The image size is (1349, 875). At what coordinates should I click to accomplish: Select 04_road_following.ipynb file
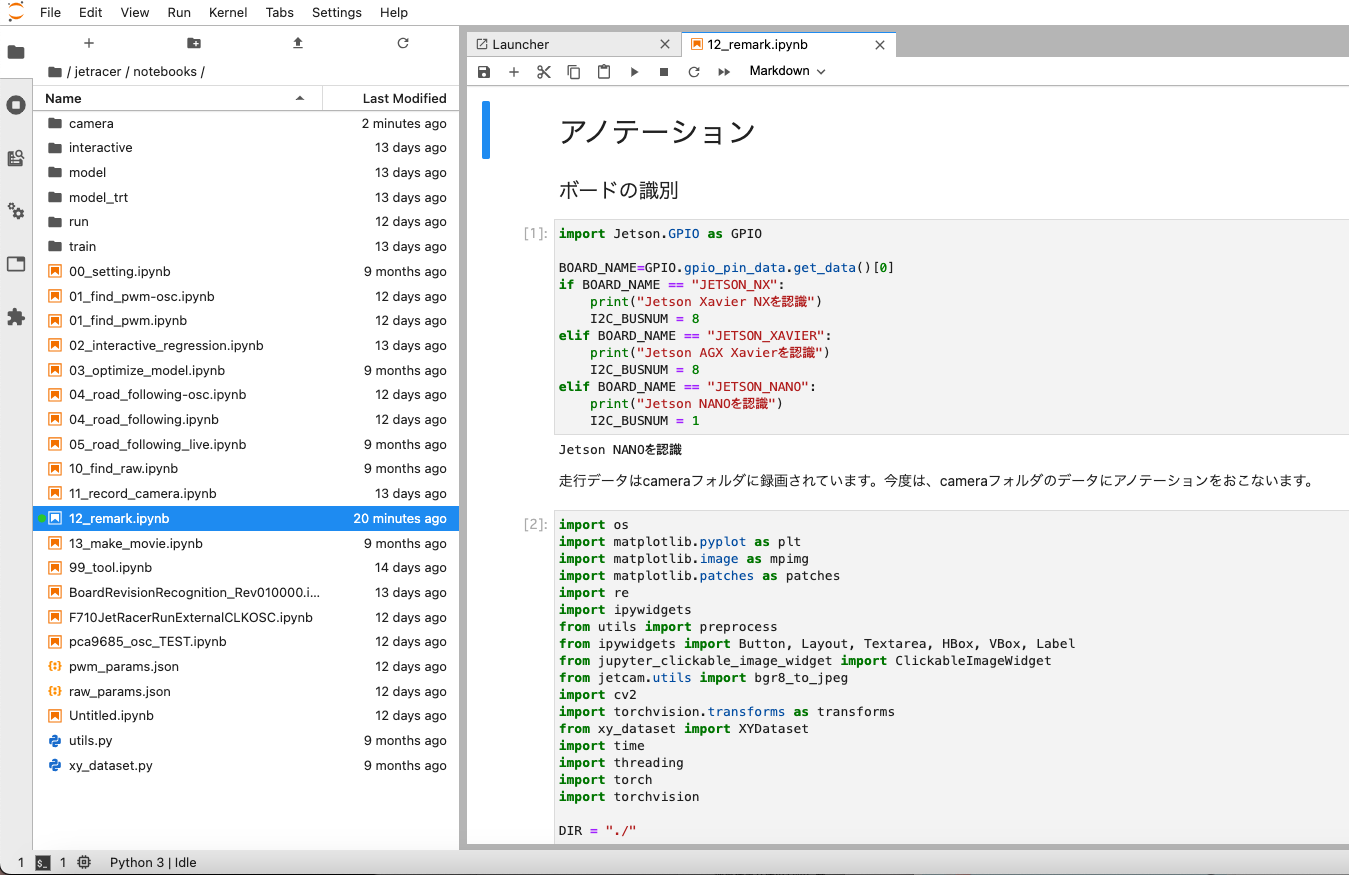(246, 419)
